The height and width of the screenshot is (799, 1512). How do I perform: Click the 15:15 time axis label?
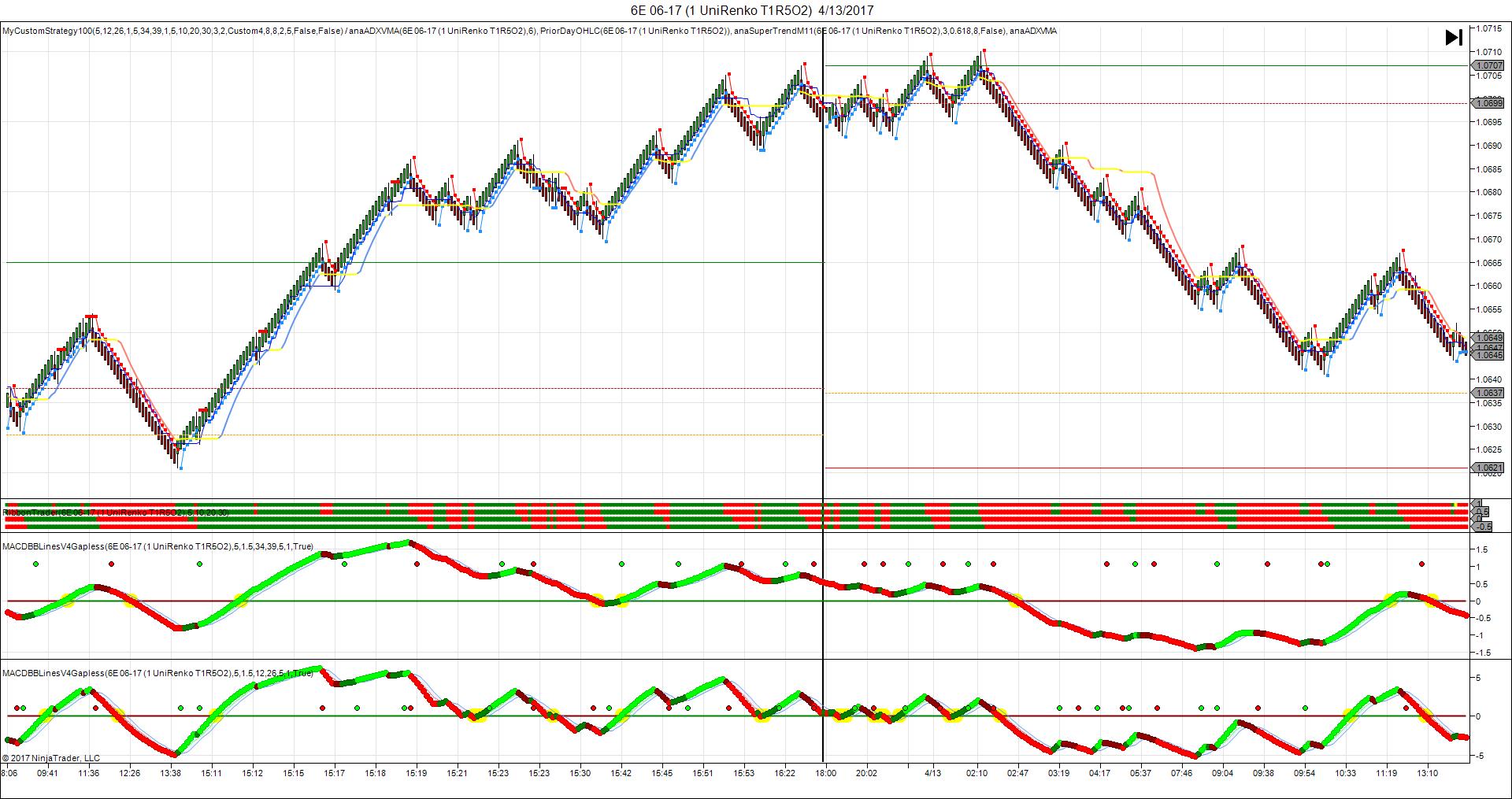click(294, 773)
